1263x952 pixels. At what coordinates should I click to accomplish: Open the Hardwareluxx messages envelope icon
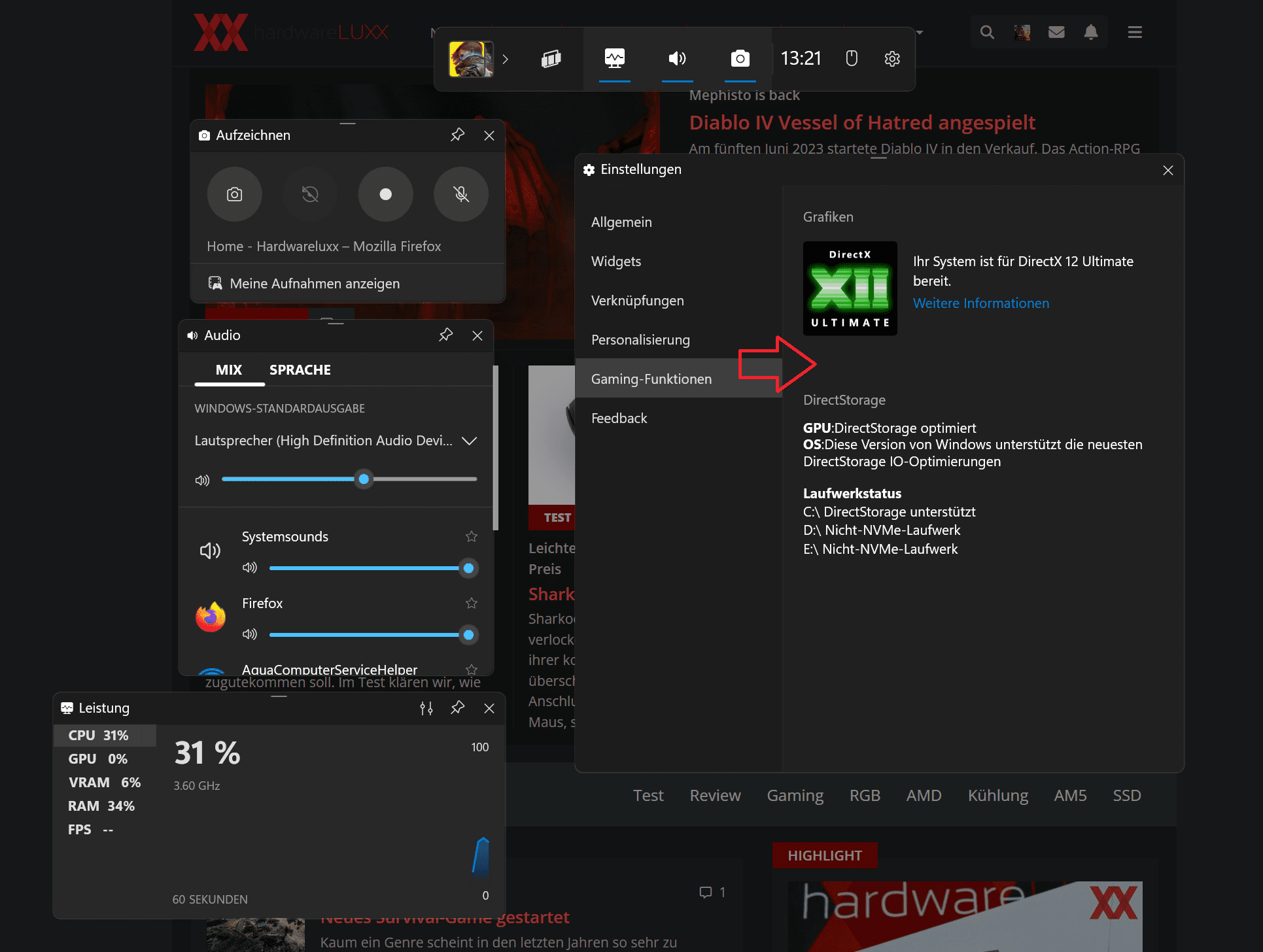pos(1056,32)
